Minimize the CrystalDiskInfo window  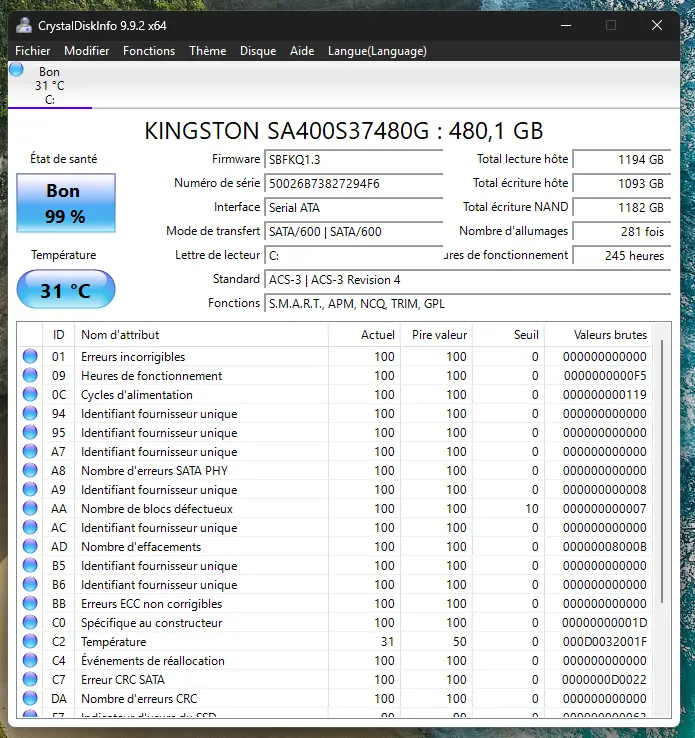(566, 25)
